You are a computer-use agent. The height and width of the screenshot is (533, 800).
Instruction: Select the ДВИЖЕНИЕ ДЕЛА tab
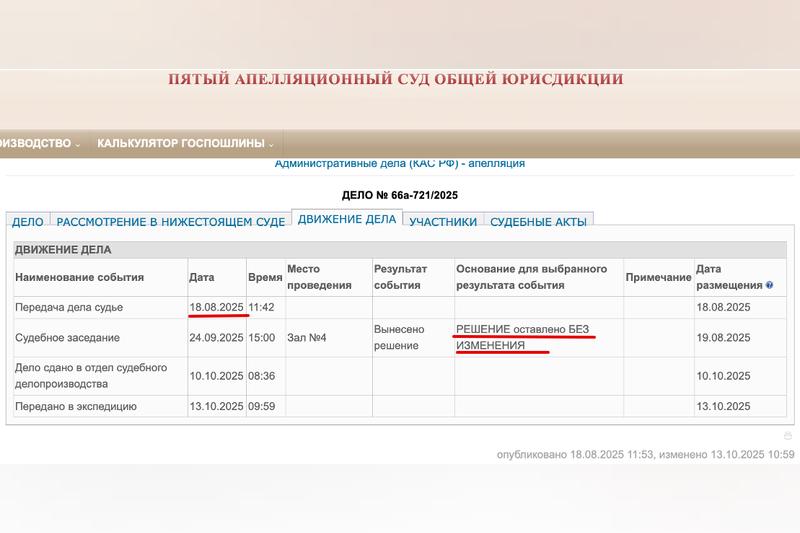pos(347,220)
